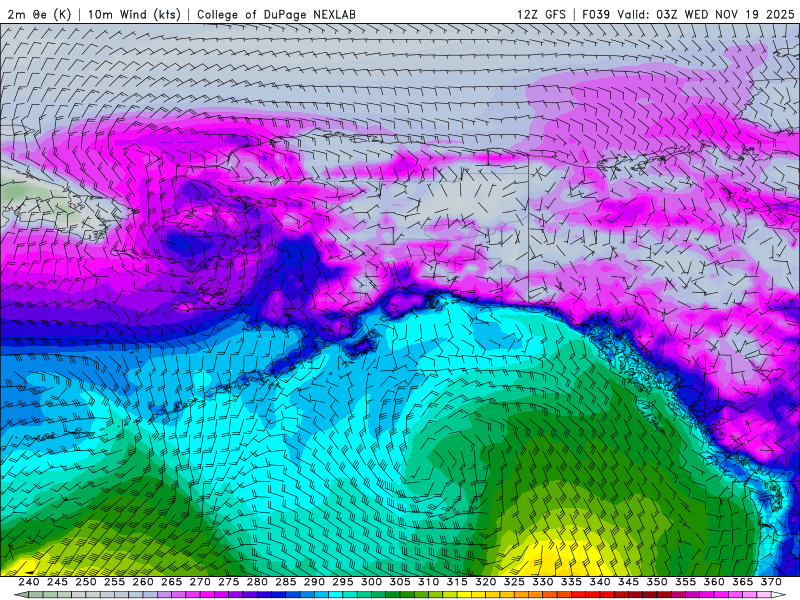Click the '2m θe (K)' title label

pos(39,14)
